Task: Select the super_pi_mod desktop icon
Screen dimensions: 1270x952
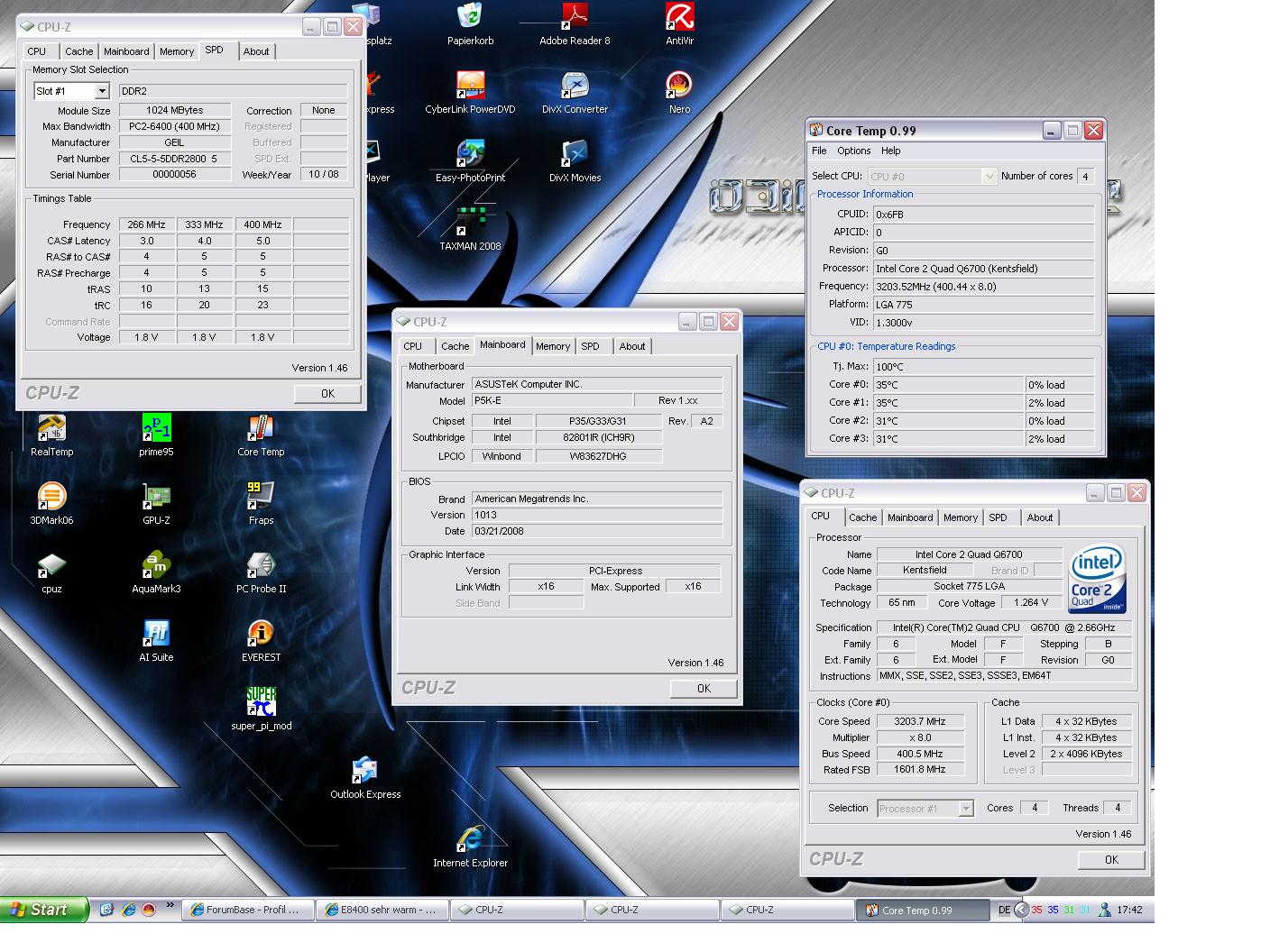Action: pos(261,709)
